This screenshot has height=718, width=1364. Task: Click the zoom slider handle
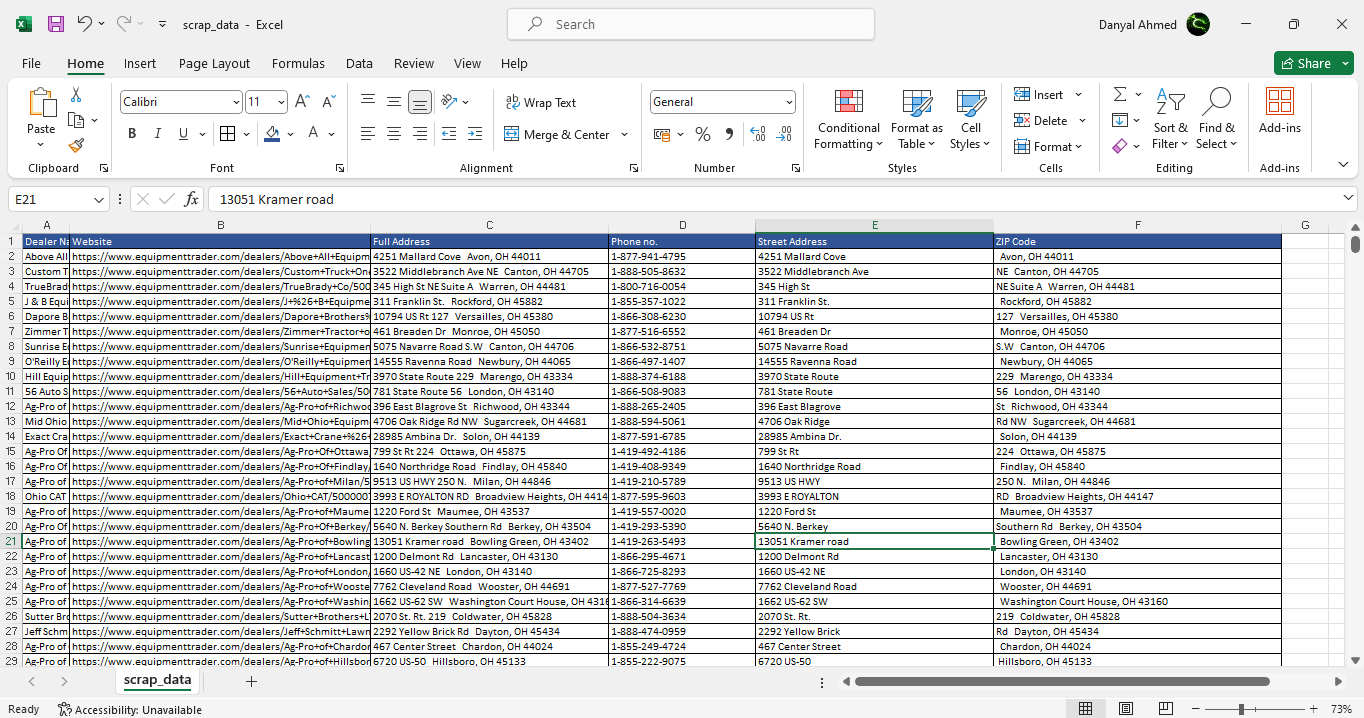(x=1241, y=709)
